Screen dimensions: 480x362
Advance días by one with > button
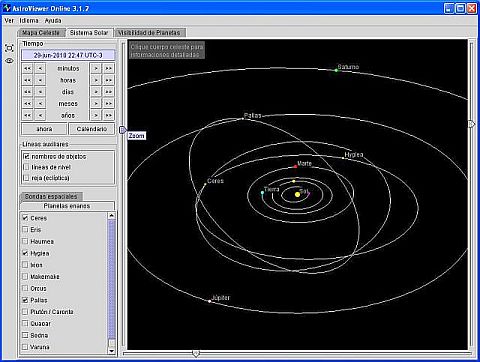click(96, 92)
